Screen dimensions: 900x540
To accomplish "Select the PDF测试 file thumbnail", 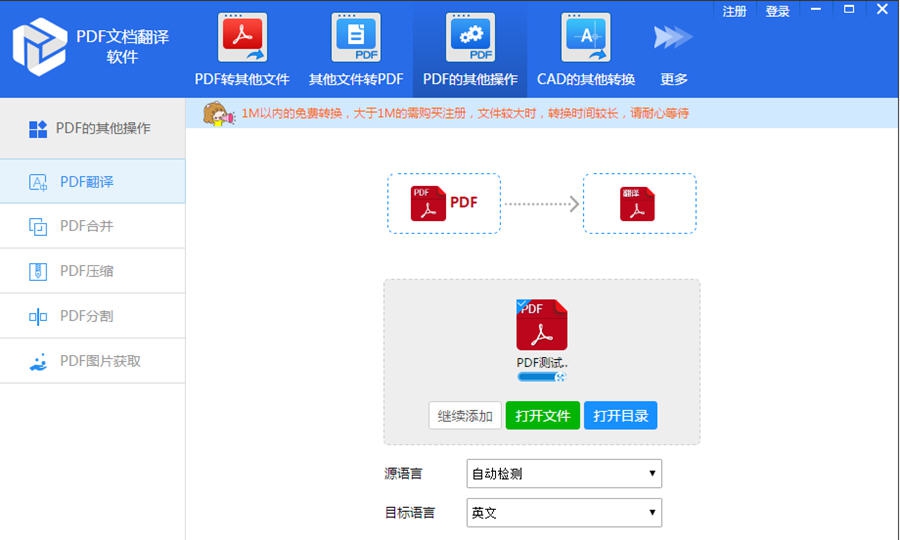I will (x=541, y=325).
